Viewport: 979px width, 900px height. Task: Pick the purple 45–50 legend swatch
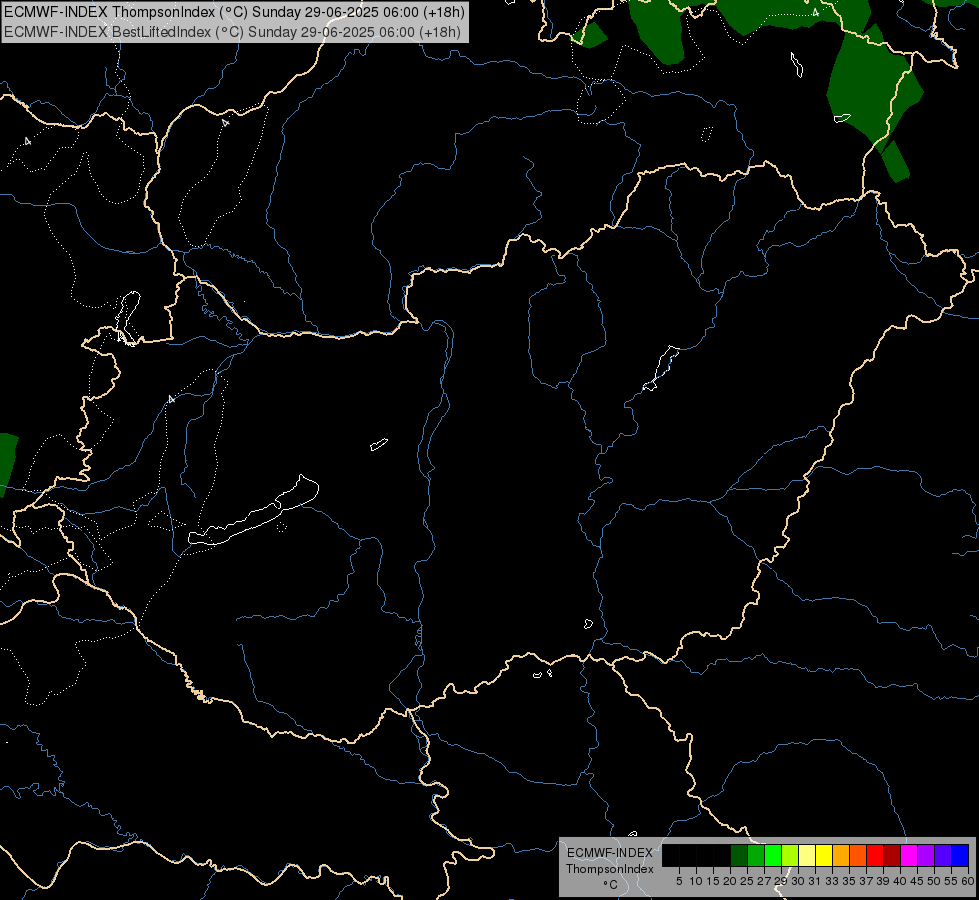click(927, 855)
